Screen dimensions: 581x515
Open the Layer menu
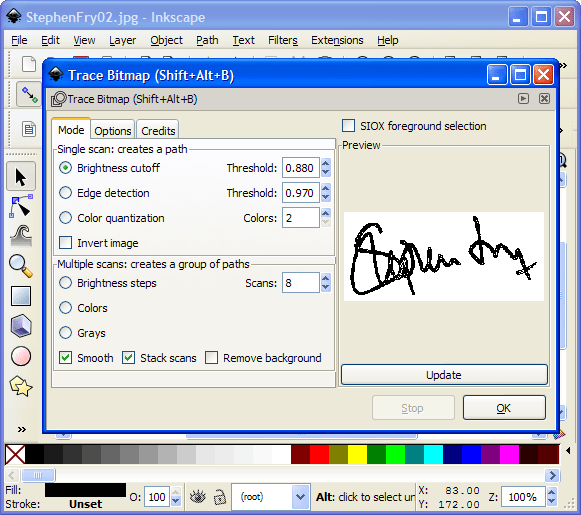click(x=123, y=40)
